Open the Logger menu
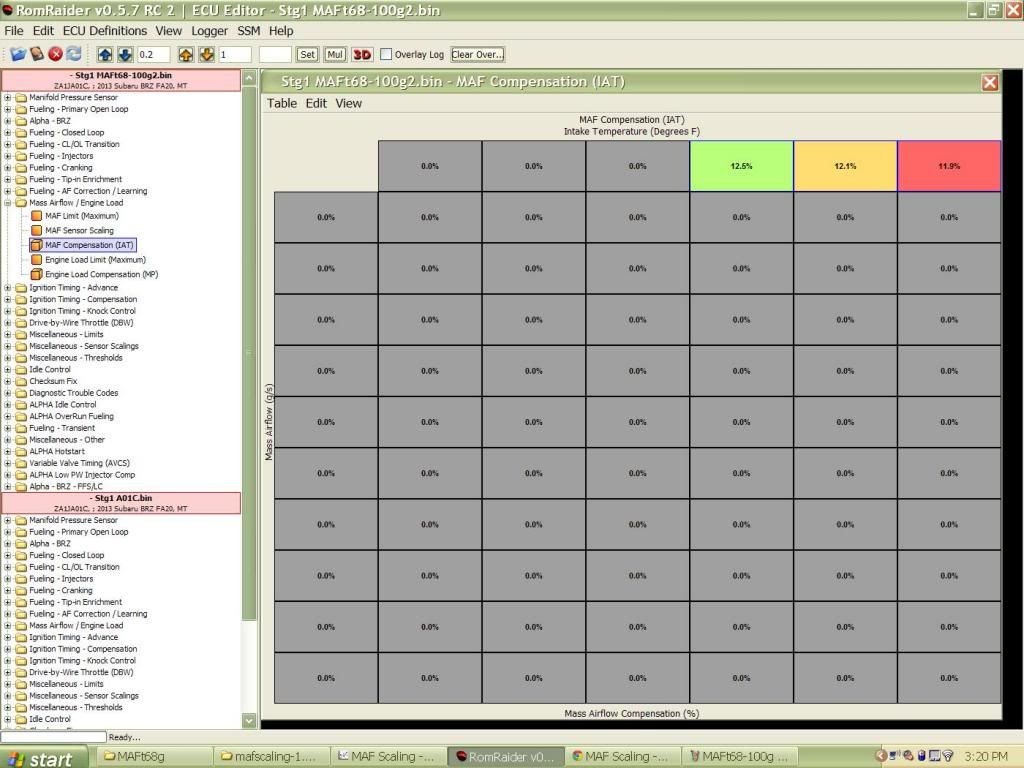The height and width of the screenshot is (768, 1024). tap(209, 31)
